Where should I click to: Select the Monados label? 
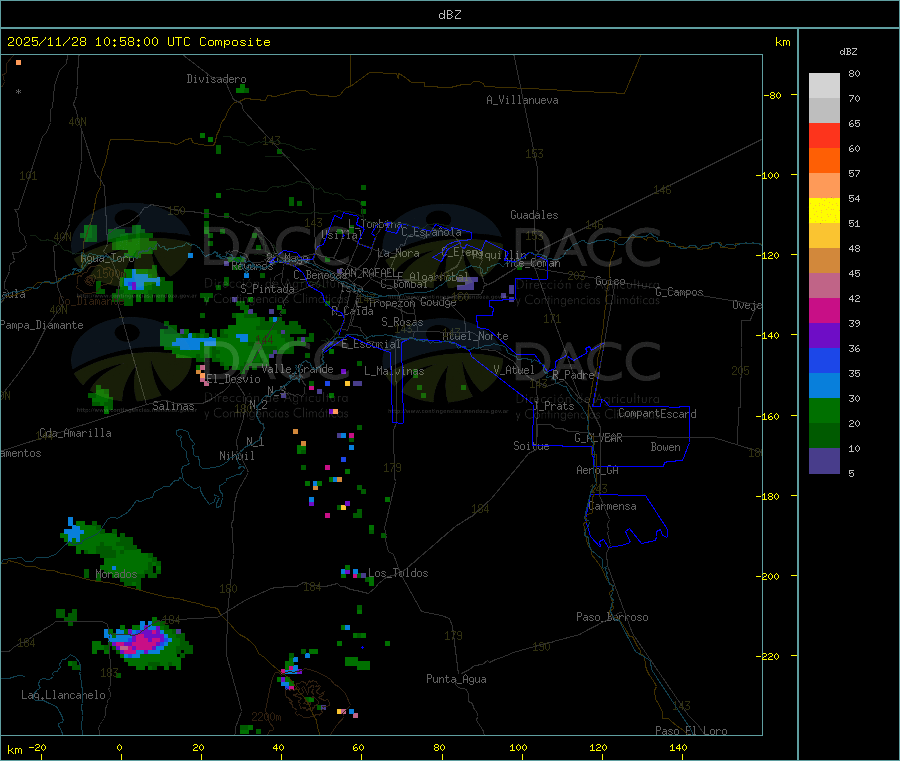point(117,574)
